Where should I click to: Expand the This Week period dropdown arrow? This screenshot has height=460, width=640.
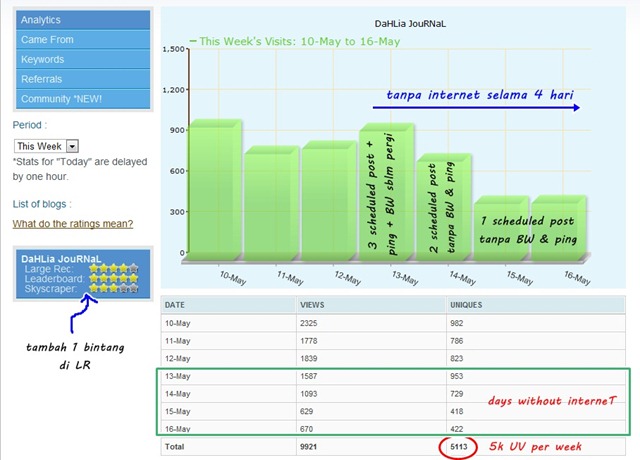pyautogui.click(x=72, y=146)
